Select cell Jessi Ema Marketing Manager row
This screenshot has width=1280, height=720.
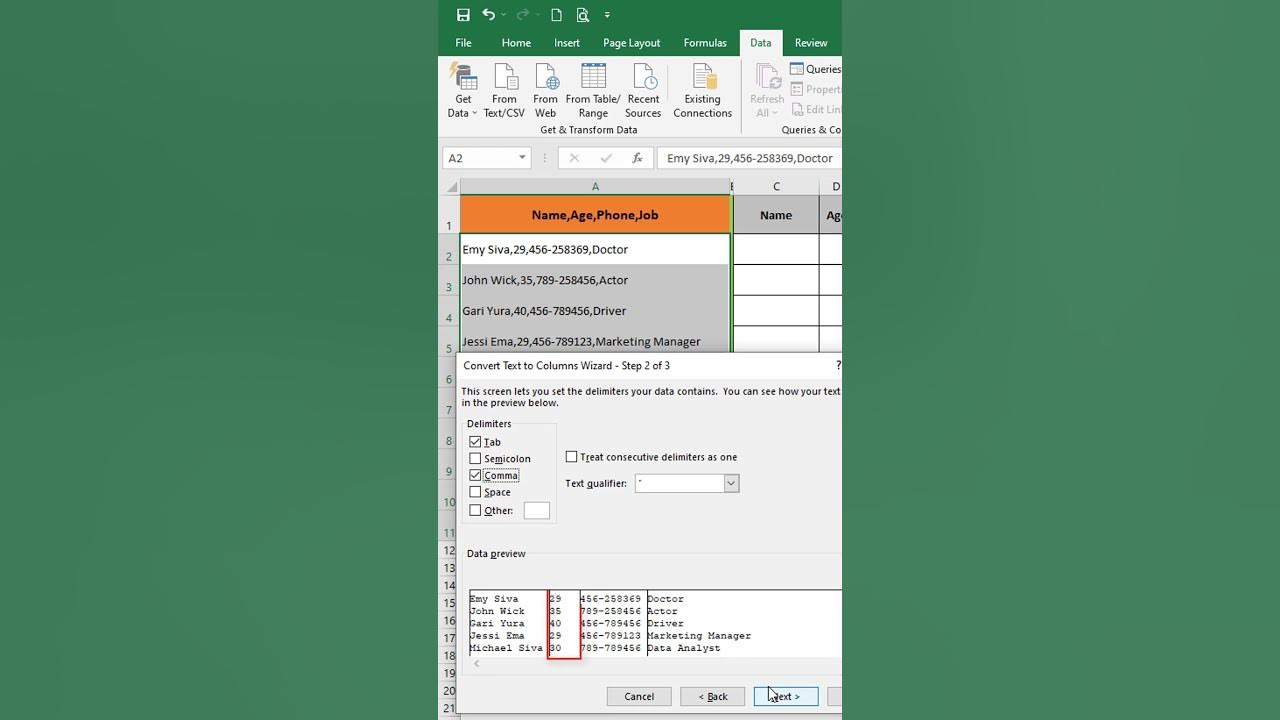point(595,340)
